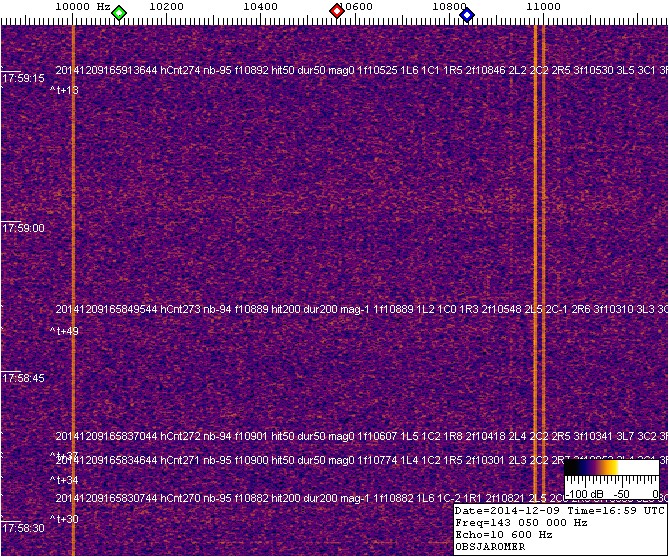Click the blue diamond frequency marker
This screenshot has width=669, height=557.
[467, 13]
